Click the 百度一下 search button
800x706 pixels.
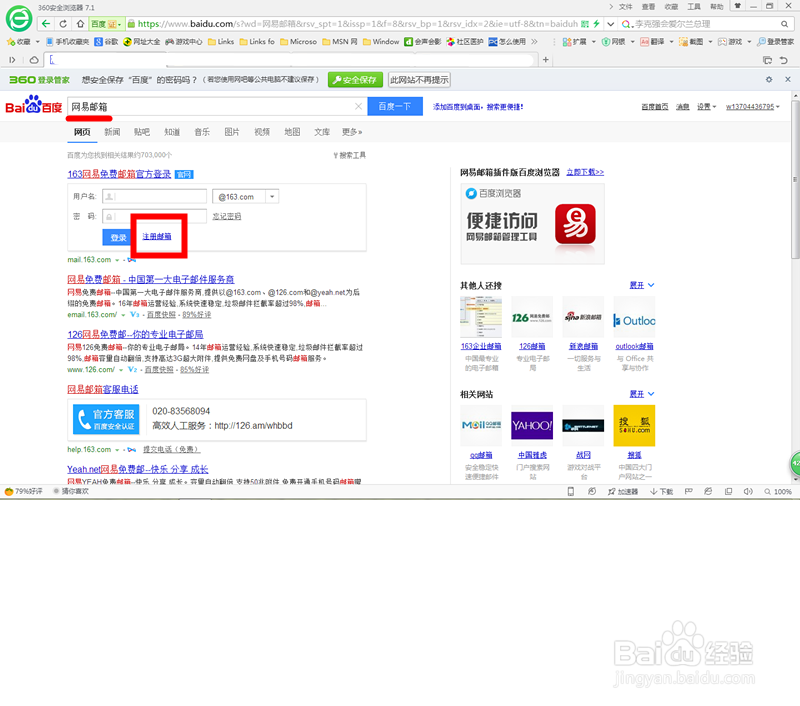click(x=395, y=106)
